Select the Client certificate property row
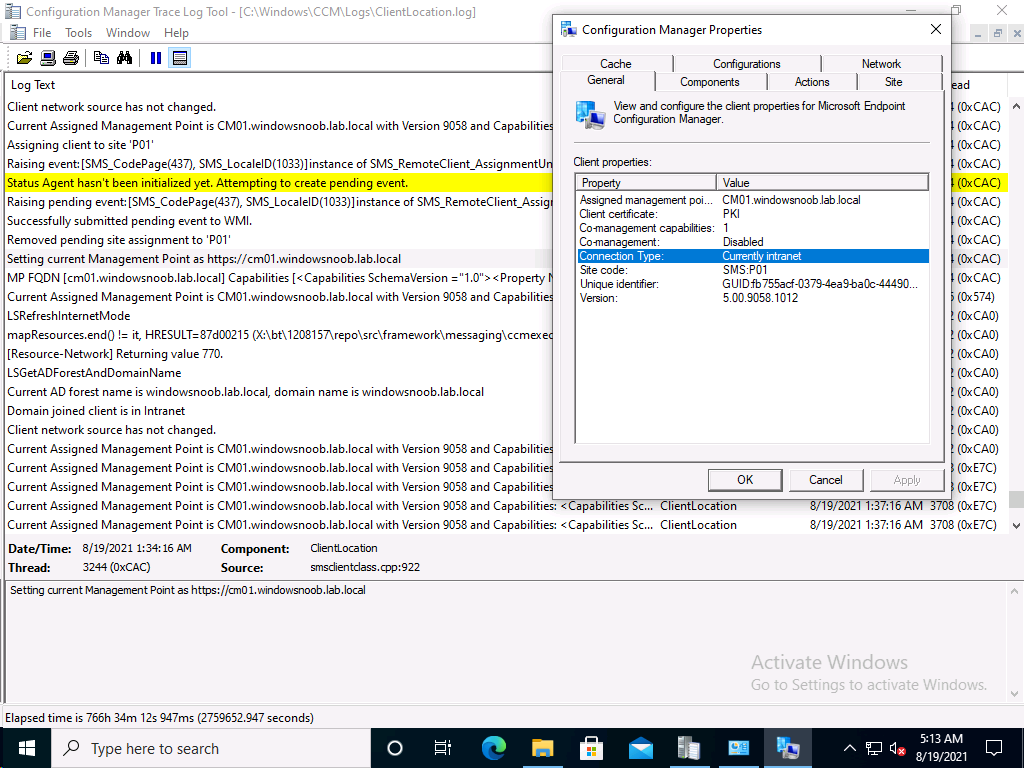This screenshot has height=768, width=1024. [752, 214]
